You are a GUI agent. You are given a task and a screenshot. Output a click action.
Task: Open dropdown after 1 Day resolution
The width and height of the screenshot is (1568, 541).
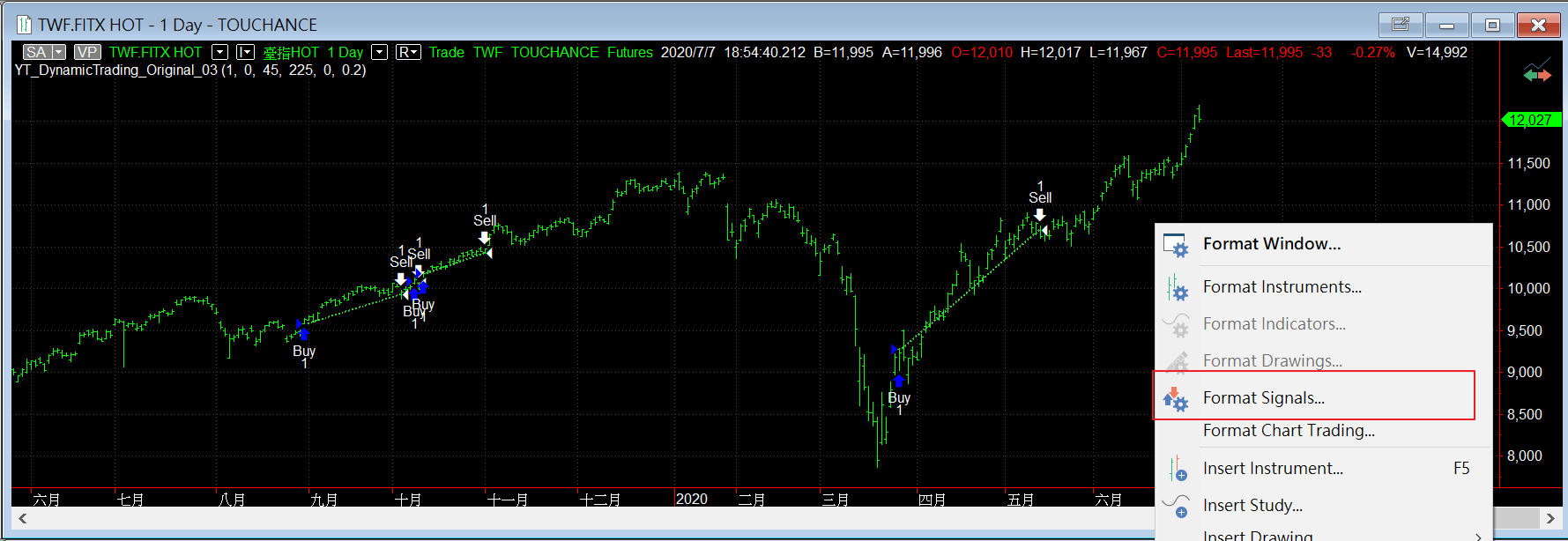379,53
